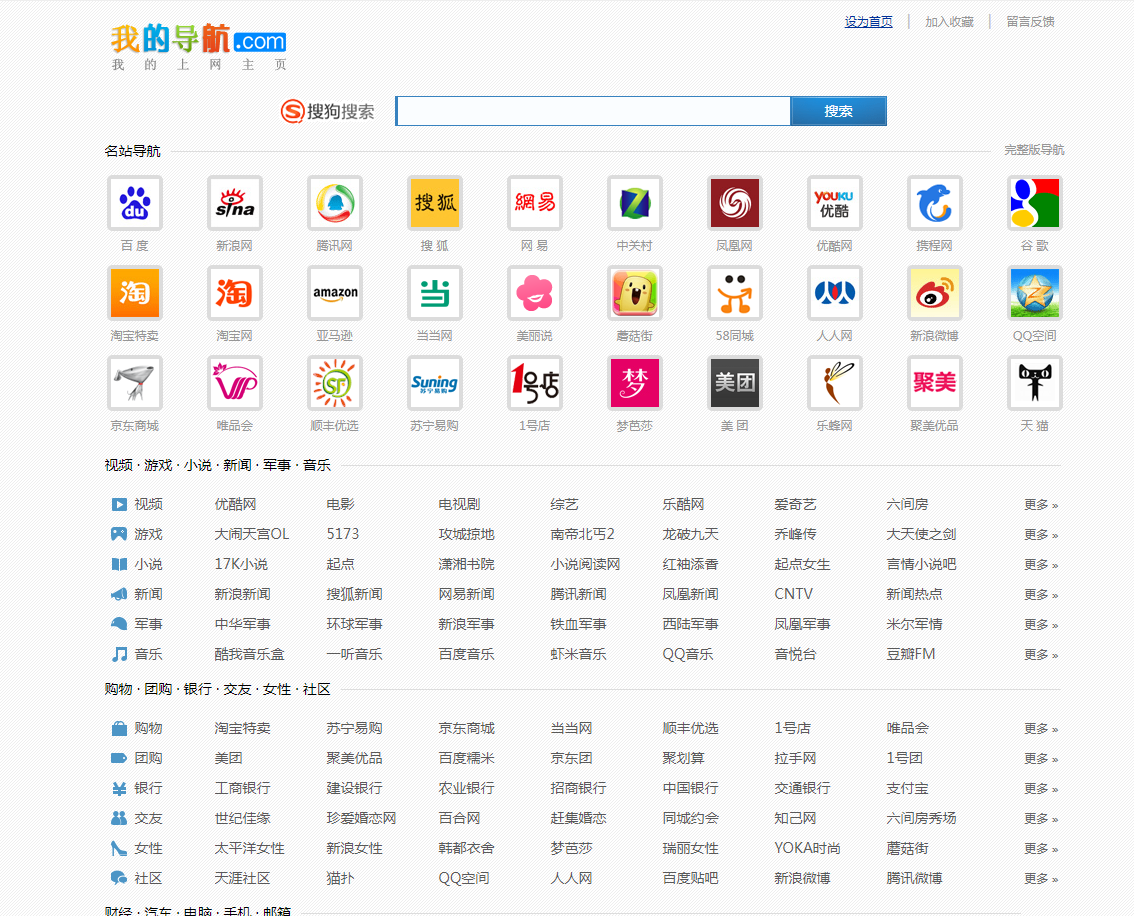Open the Amazon (亚马逊) icon
Screen dimensions: 1134x916
coord(334,293)
